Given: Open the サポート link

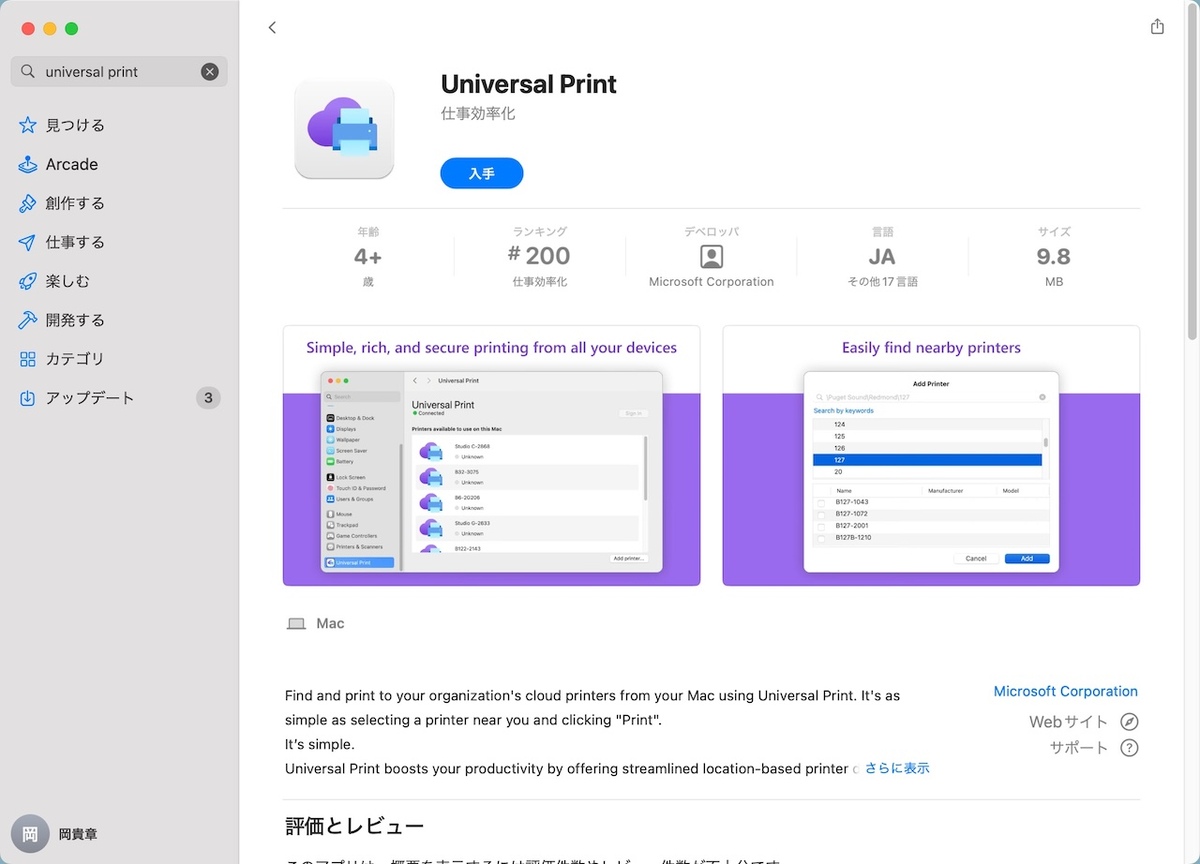Looking at the screenshot, I should pos(1078,748).
